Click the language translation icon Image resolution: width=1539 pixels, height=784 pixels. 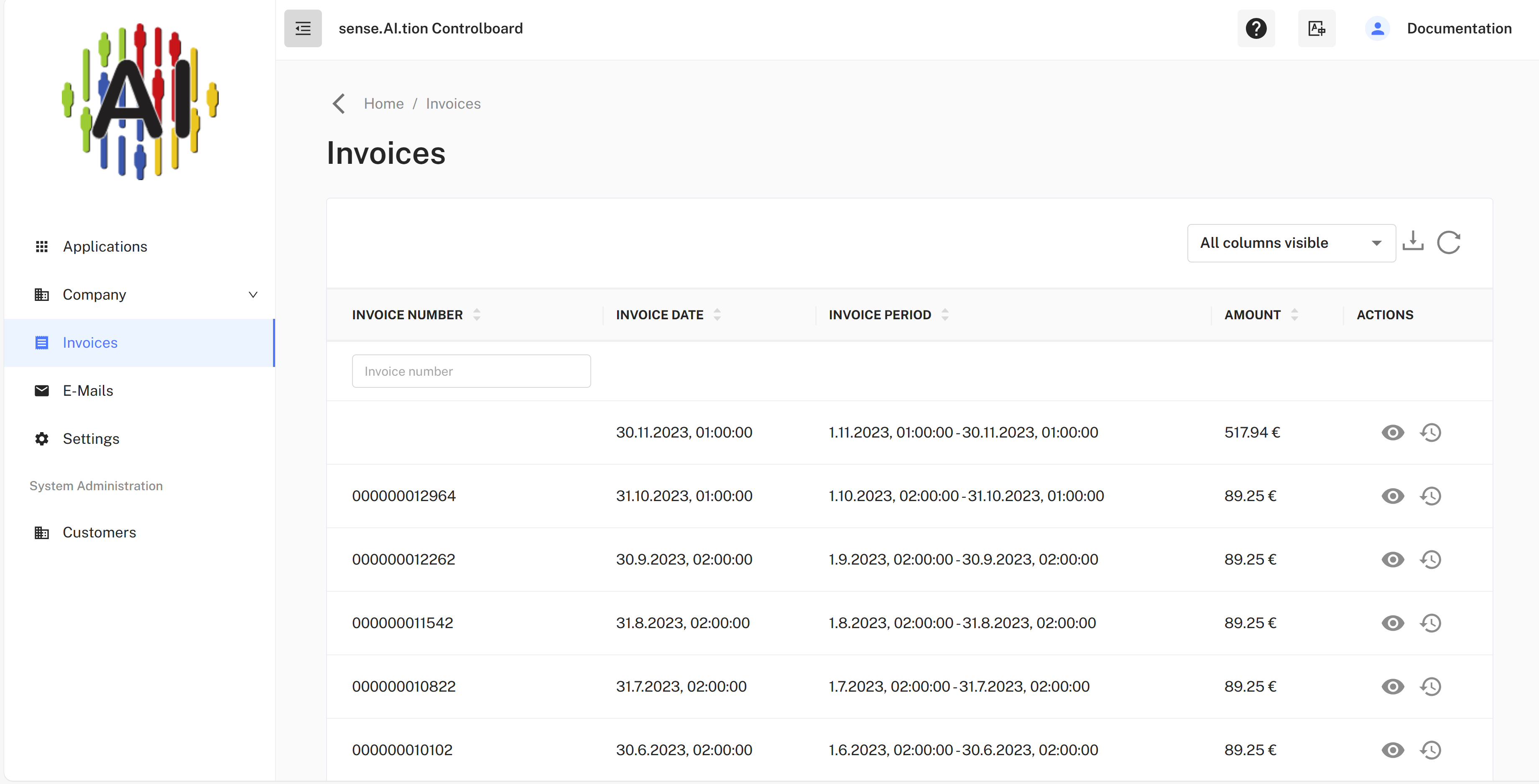pyautogui.click(x=1317, y=28)
